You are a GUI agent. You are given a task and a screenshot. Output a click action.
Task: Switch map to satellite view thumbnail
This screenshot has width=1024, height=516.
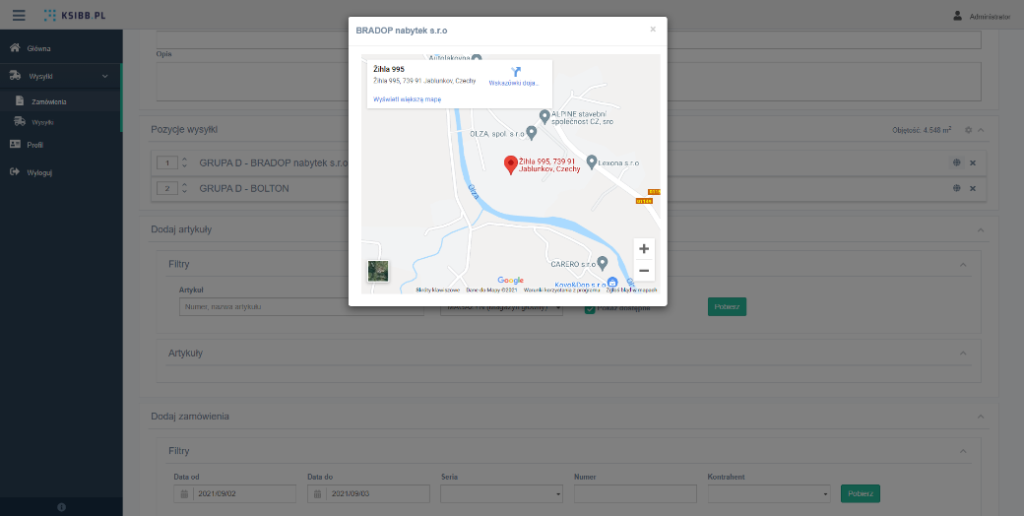click(x=378, y=271)
